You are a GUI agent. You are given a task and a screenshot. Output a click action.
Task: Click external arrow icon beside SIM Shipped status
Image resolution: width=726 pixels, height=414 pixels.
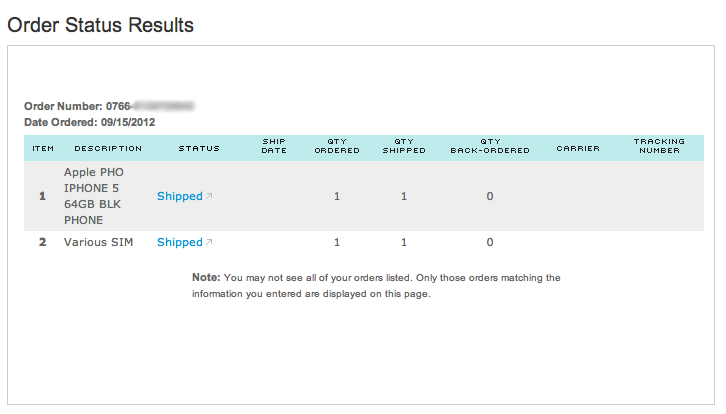click(209, 242)
